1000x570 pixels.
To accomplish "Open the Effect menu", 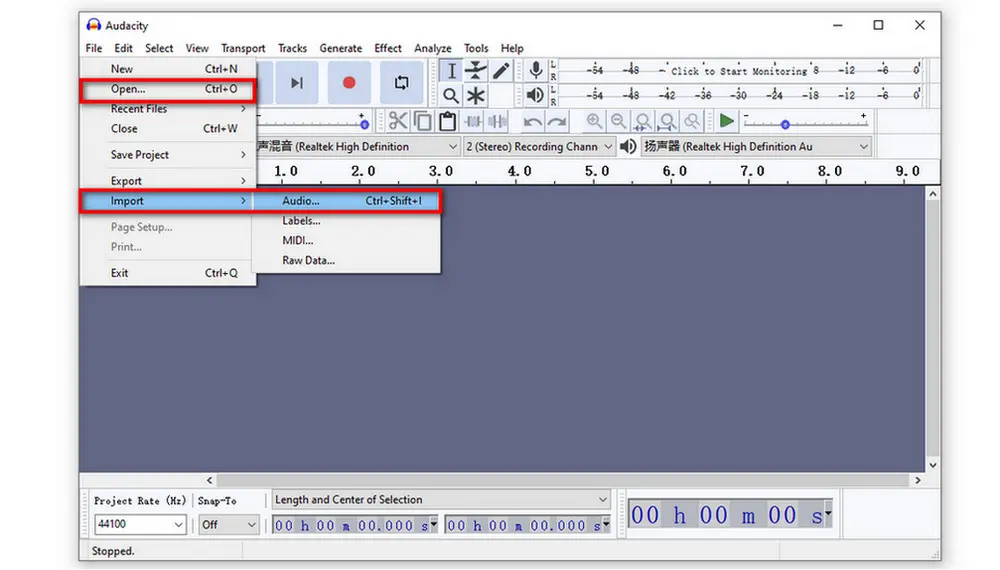I will coord(388,48).
